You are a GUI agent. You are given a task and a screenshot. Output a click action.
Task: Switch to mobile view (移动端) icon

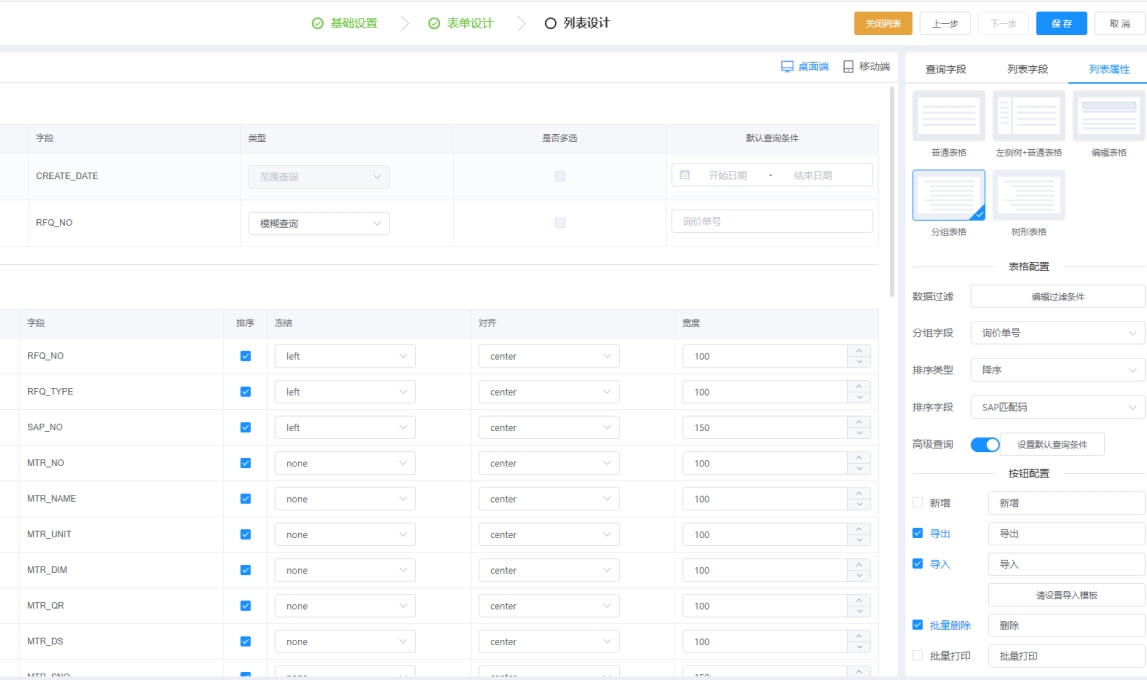(849, 67)
